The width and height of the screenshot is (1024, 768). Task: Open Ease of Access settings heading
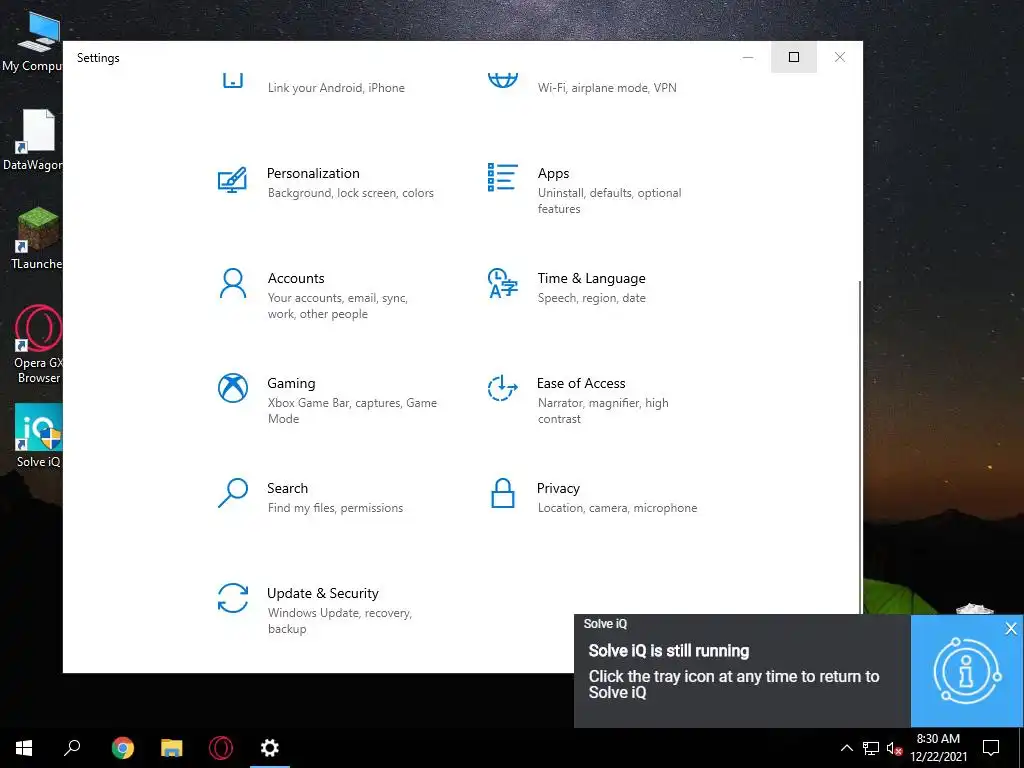click(581, 383)
